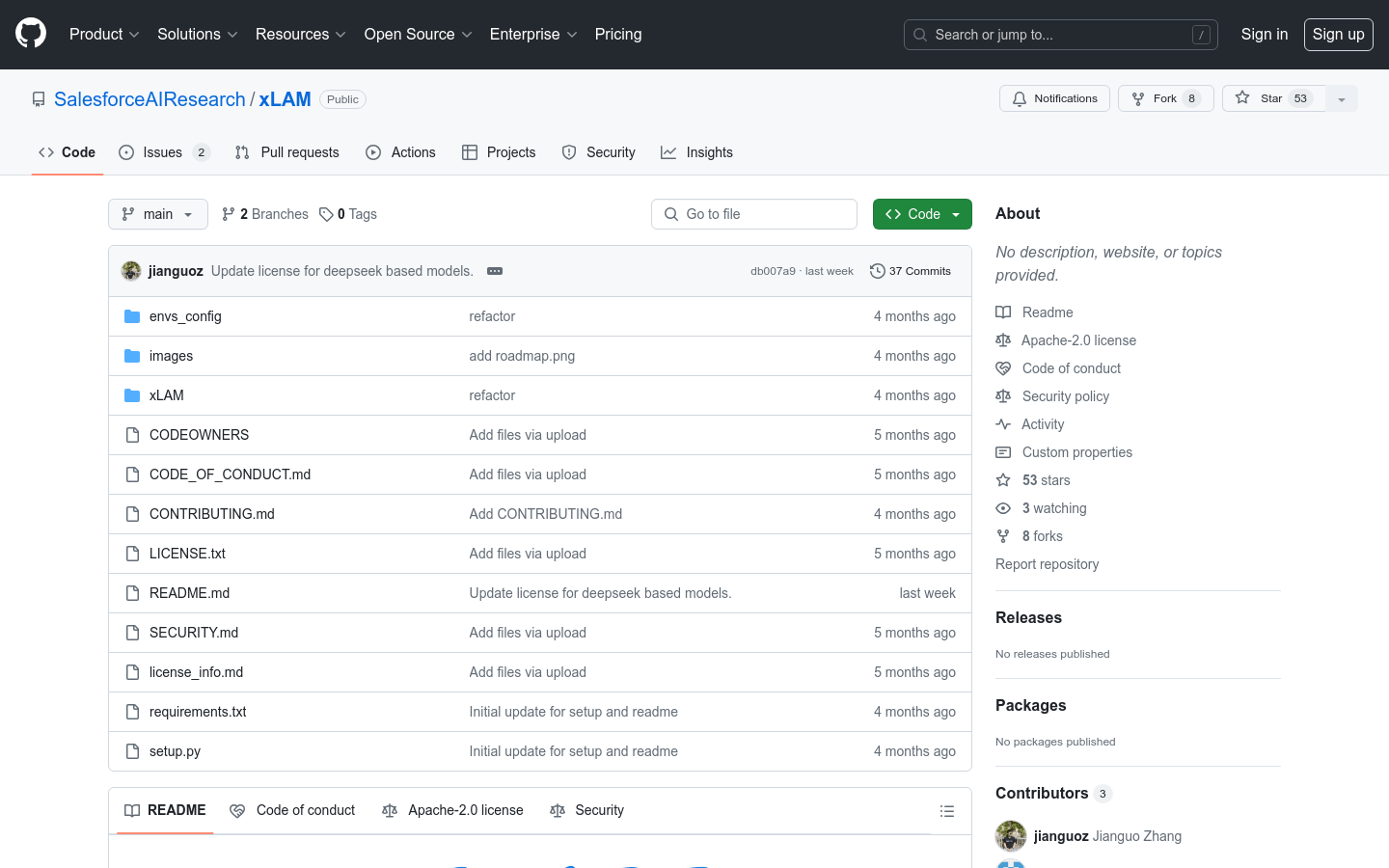Select the Code tab

pos(67,152)
